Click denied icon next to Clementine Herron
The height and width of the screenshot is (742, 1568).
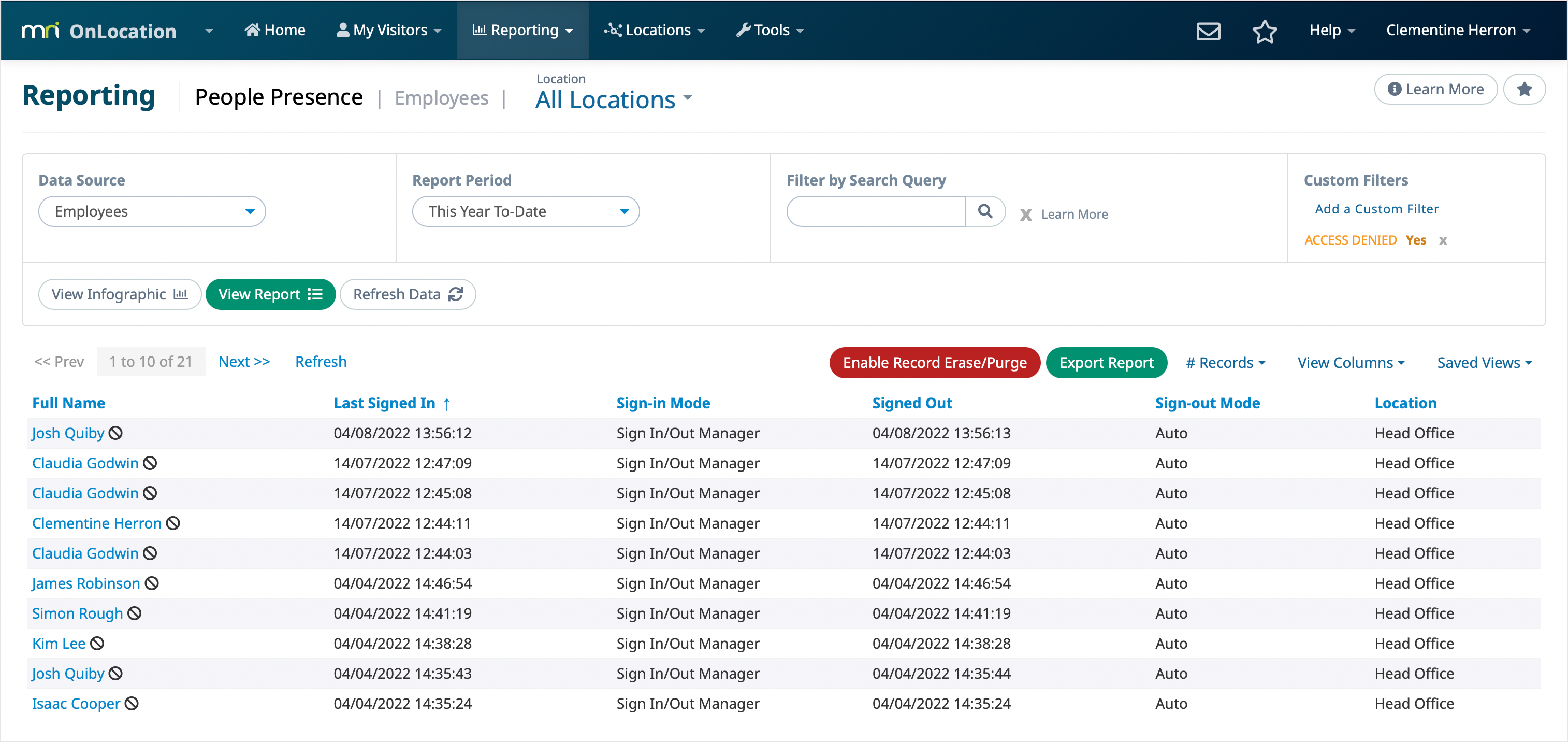click(173, 523)
